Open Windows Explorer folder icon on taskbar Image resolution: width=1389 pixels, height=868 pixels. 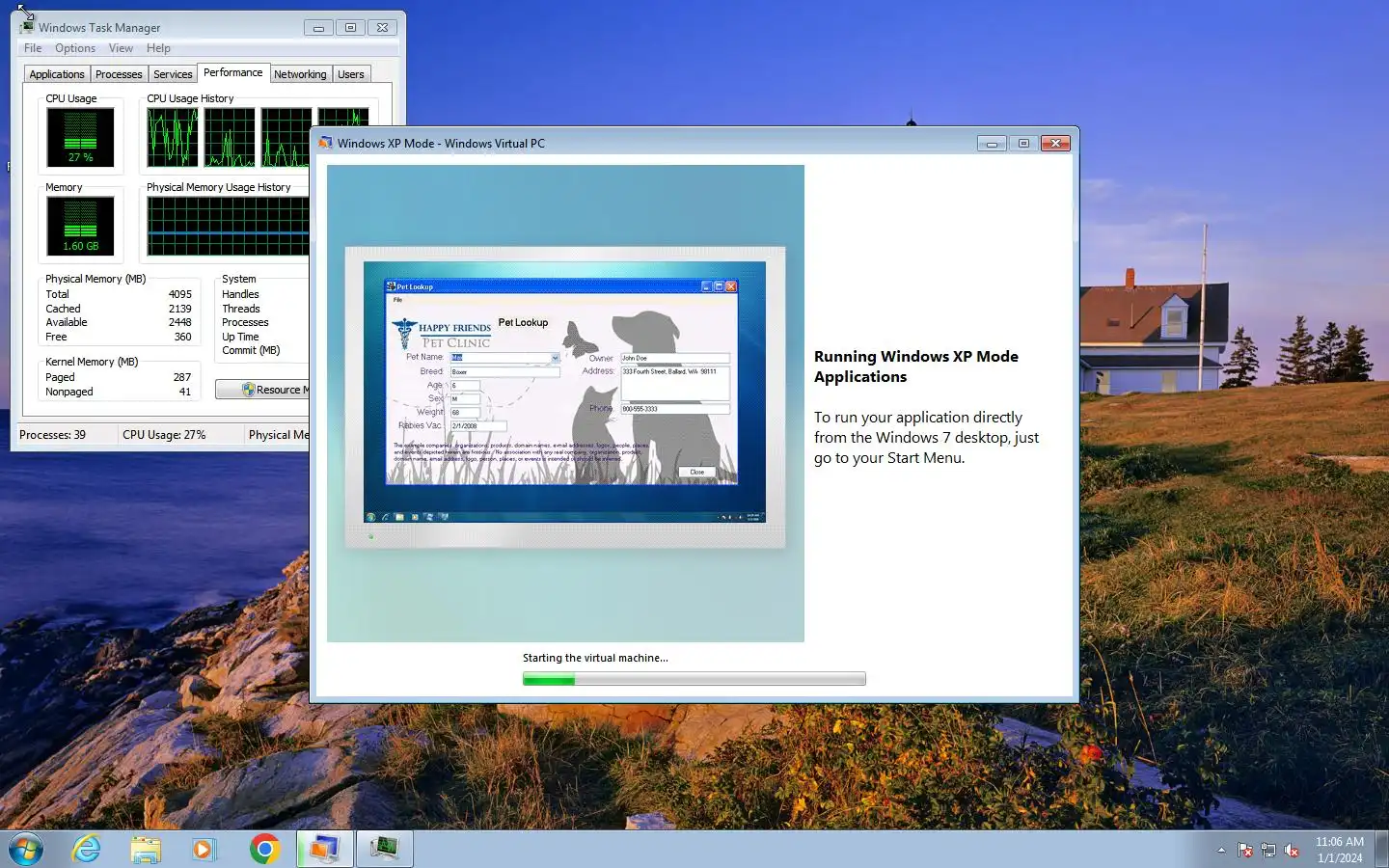[146, 850]
